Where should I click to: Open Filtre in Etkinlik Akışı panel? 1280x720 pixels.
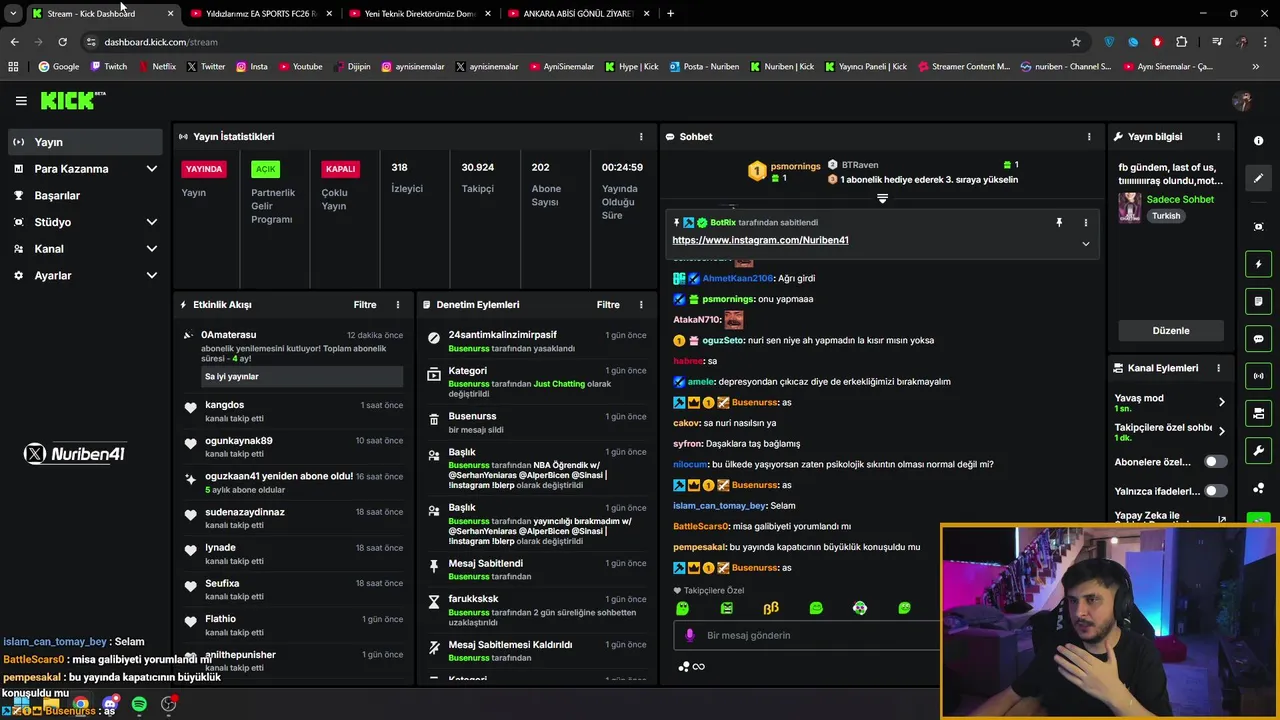pos(365,305)
